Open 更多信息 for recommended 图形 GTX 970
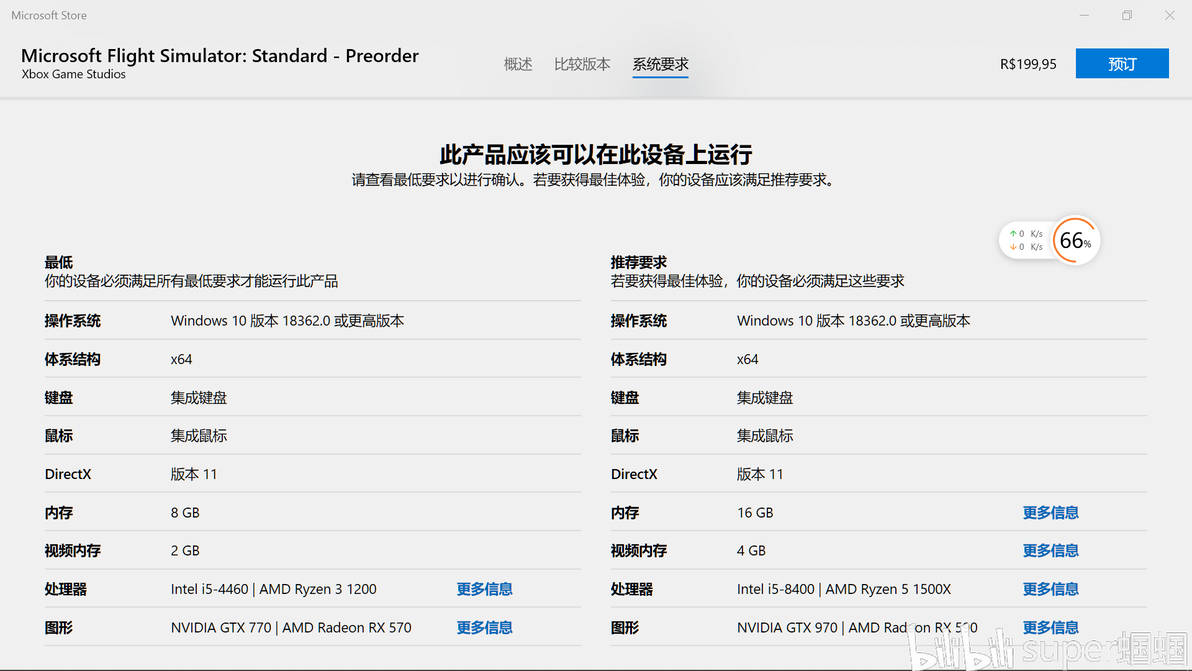The height and width of the screenshot is (671, 1192). coord(1051,628)
